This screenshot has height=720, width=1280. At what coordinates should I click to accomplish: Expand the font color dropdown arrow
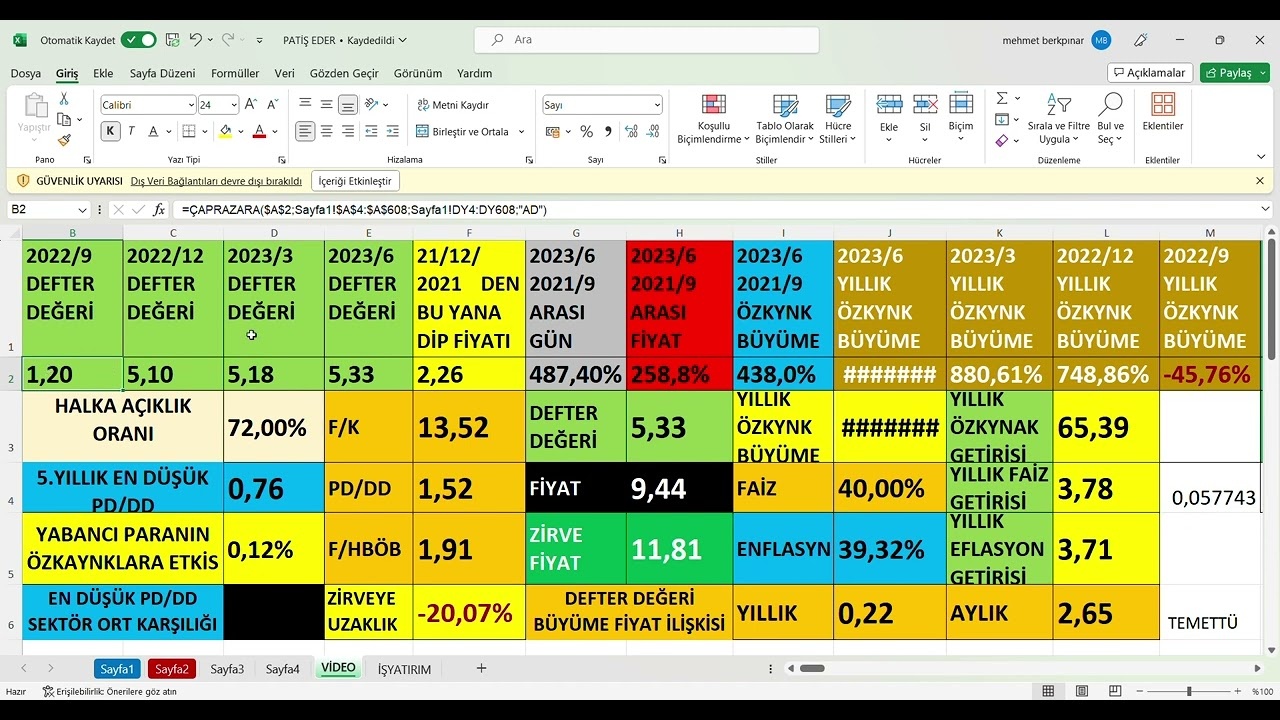[275, 131]
